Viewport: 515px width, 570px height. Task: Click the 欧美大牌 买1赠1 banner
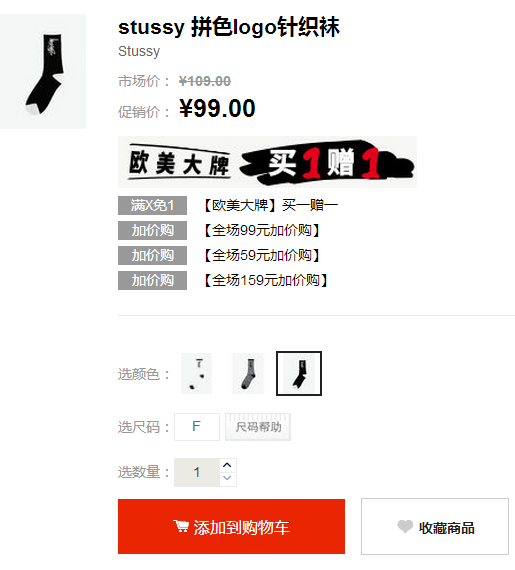tap(267, 162)
